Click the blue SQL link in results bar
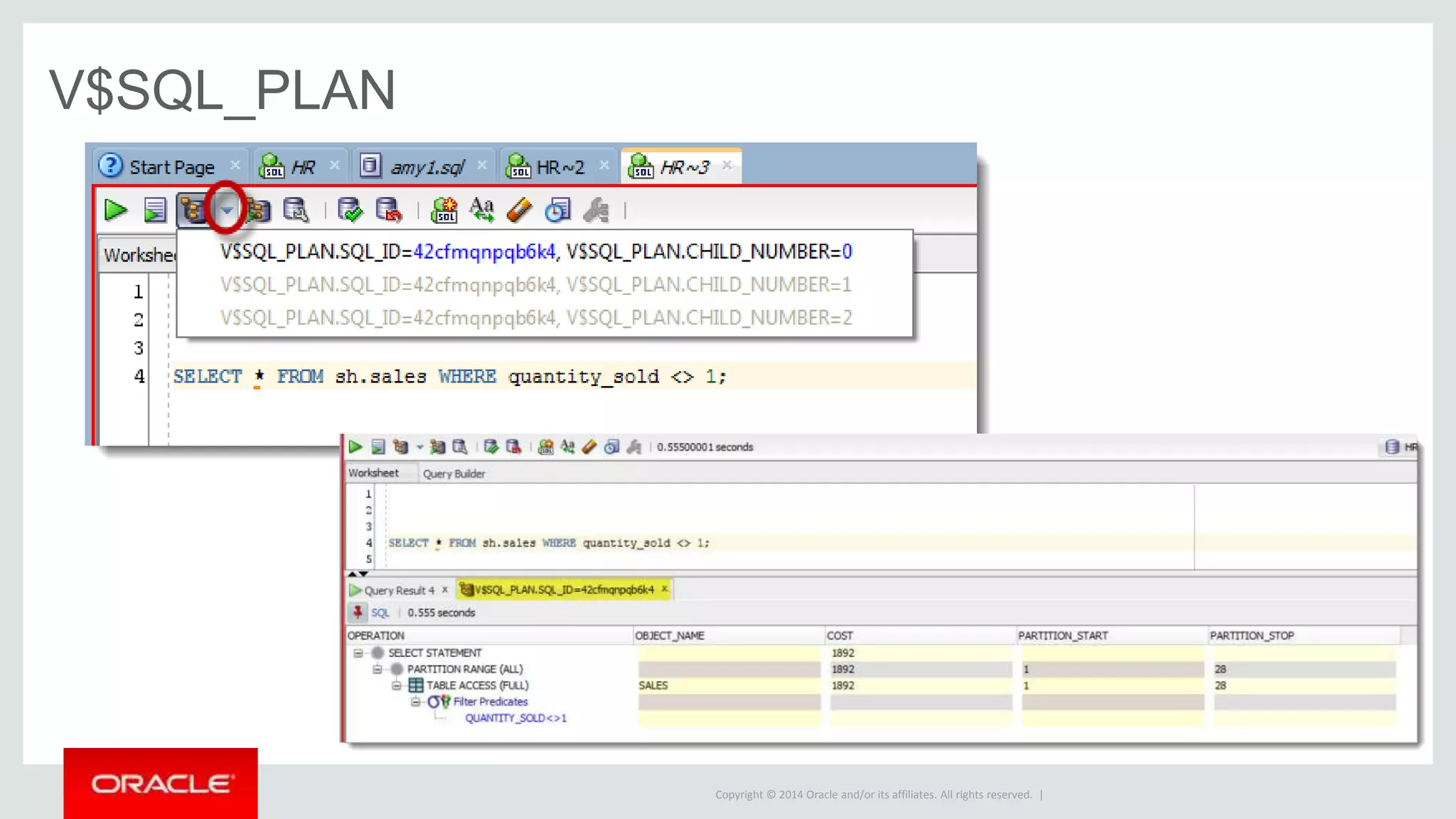The height and width of the screenshot is (819, 1456). [380, 613]
